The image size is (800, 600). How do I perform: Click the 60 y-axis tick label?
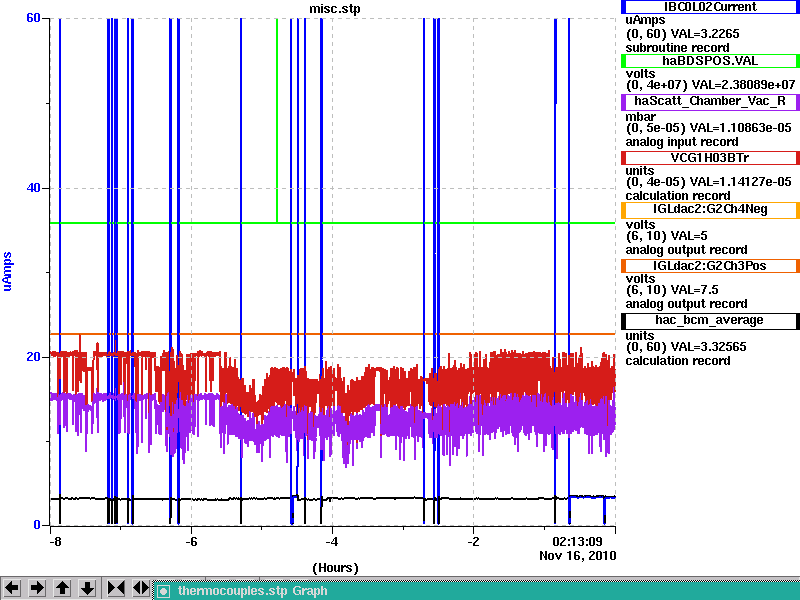(33, 18)
